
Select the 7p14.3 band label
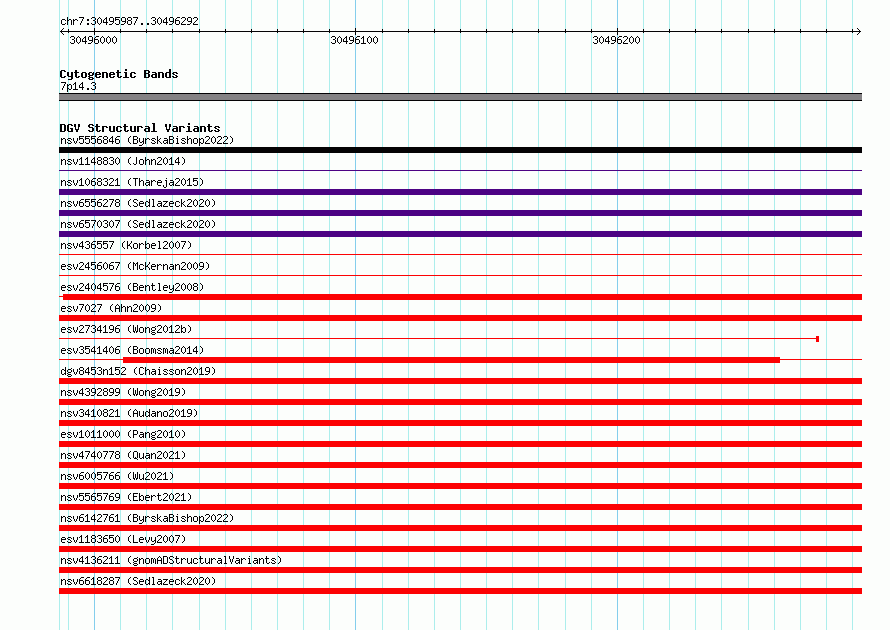click(x=78, y=86)
